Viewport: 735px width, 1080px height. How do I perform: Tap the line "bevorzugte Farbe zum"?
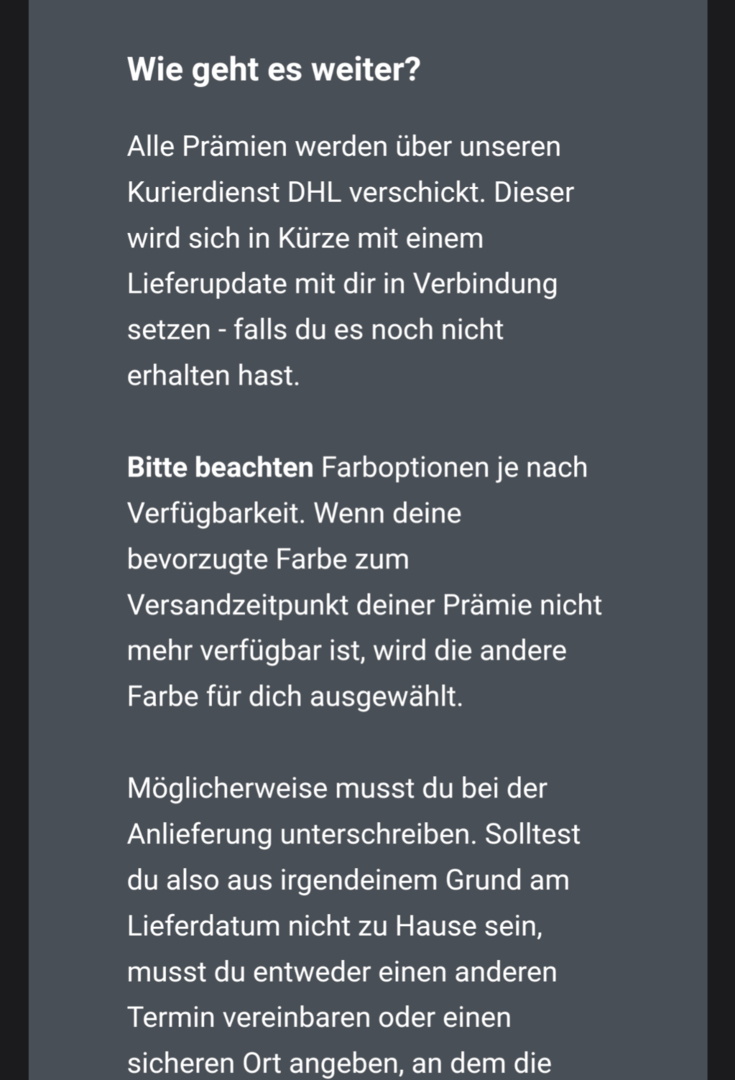(268, 560)
